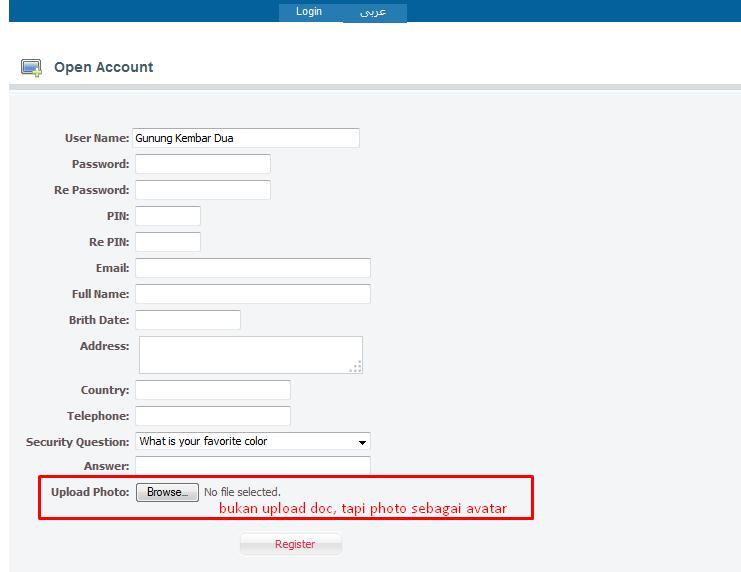
Task: Click the Browse button for photo upload
Action: tap(167, 492)
